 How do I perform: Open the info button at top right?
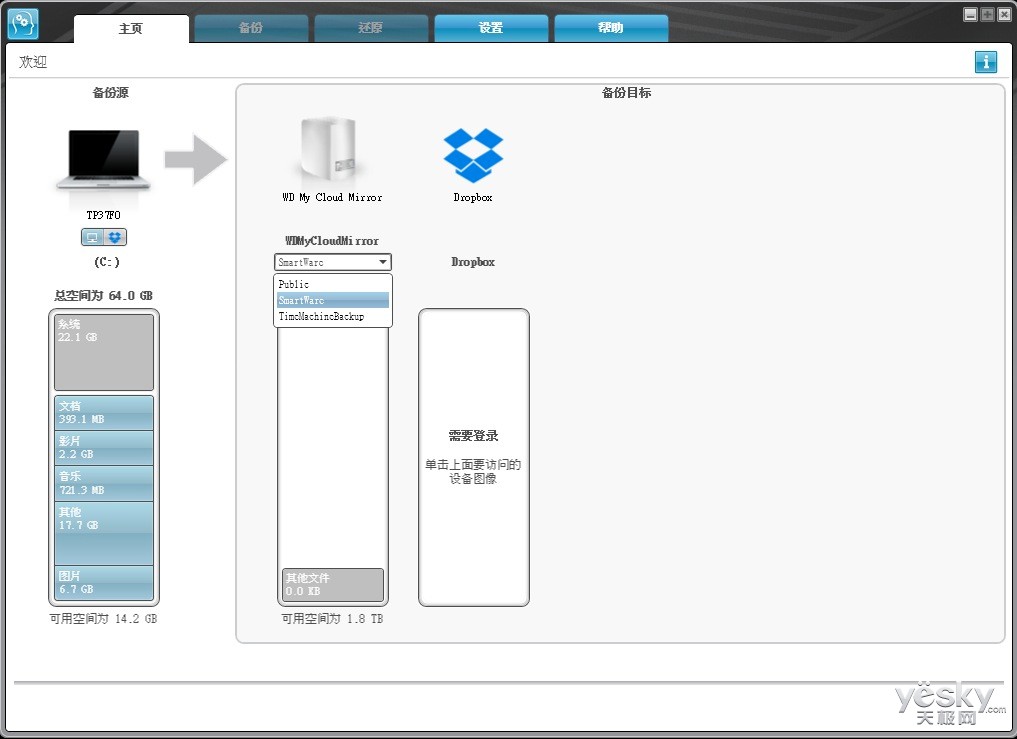pyautogui.click(x=985, y=62)
